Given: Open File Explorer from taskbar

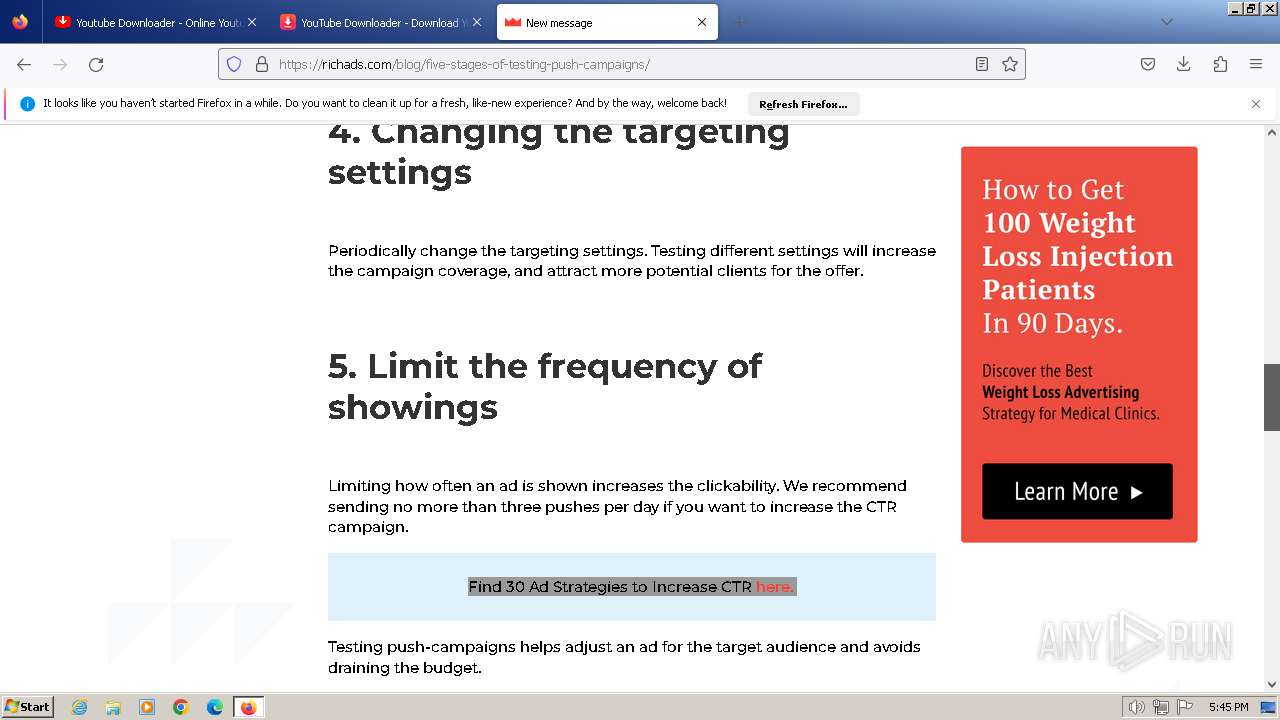Looking at the screenshot, I should pos(113,707).
